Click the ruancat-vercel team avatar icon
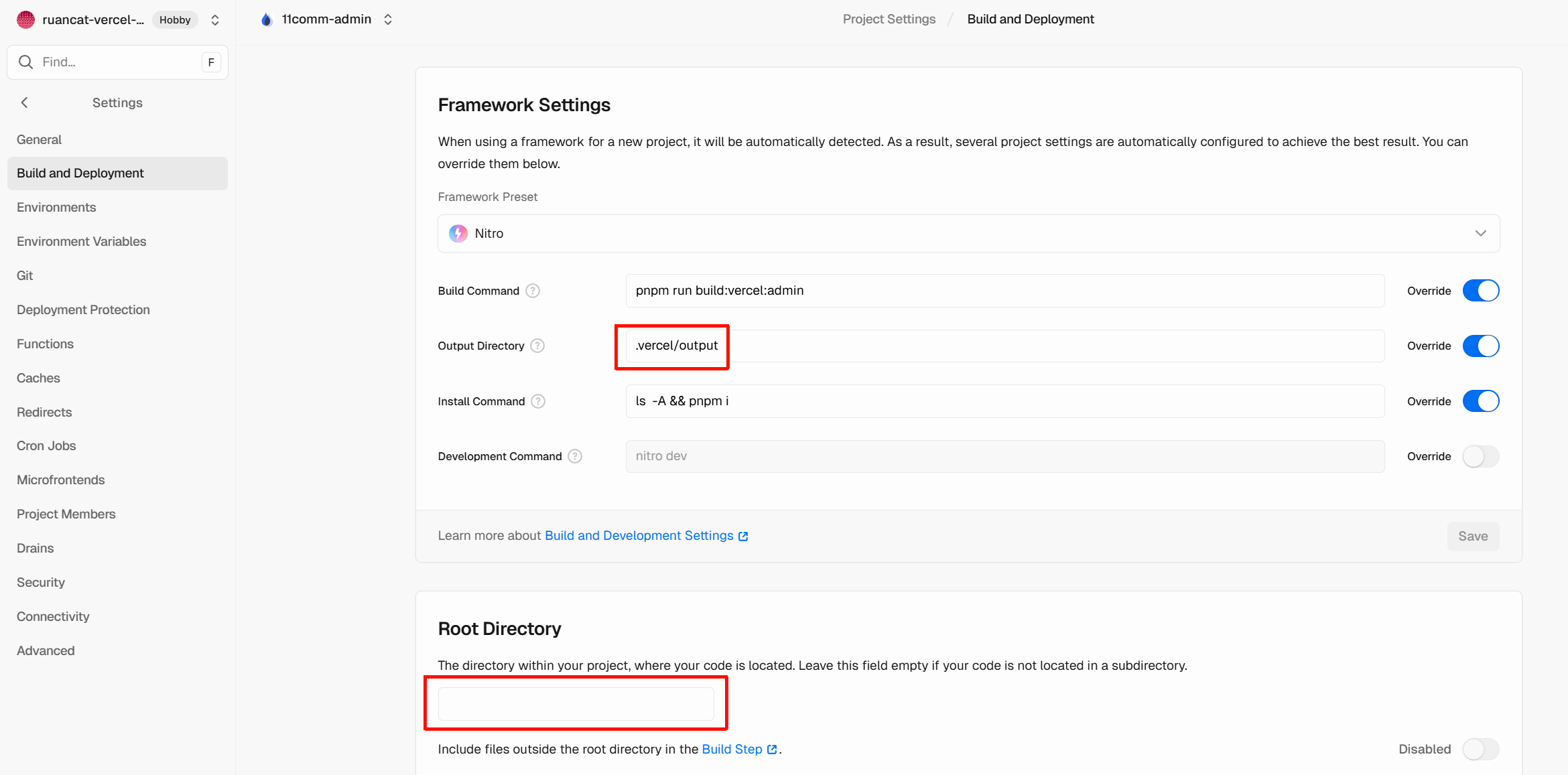1568x775 pixels. click(x=25, y=20)
